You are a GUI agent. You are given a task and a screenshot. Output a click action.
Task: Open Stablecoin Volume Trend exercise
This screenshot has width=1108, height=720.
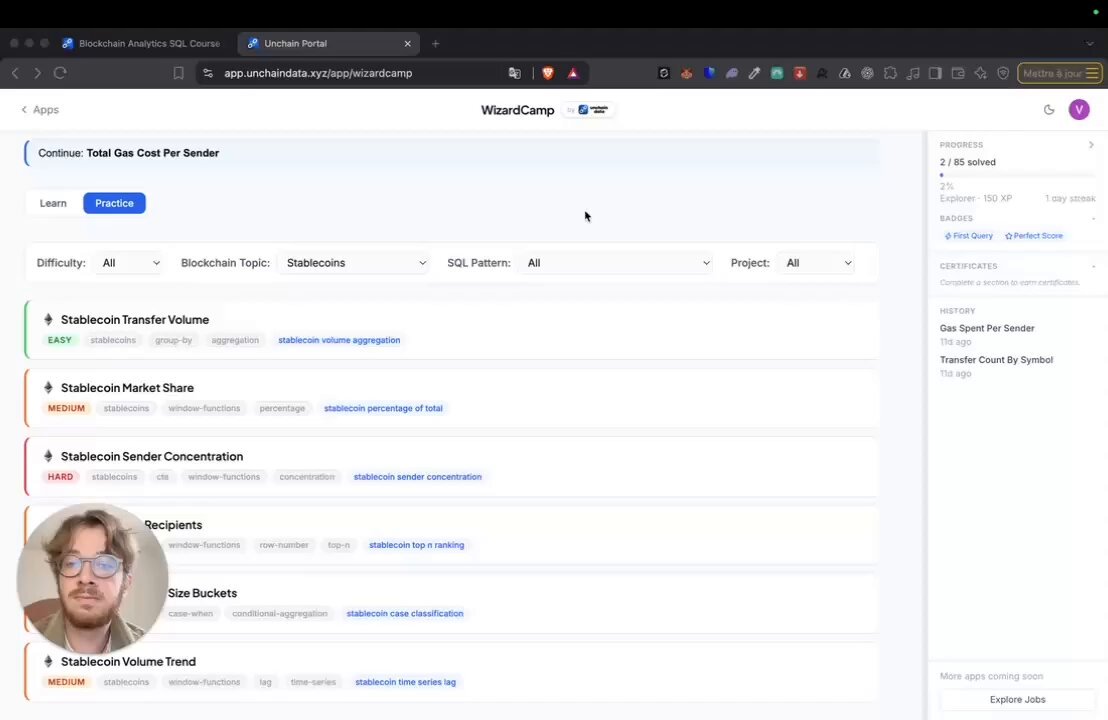tap(452, 671)
